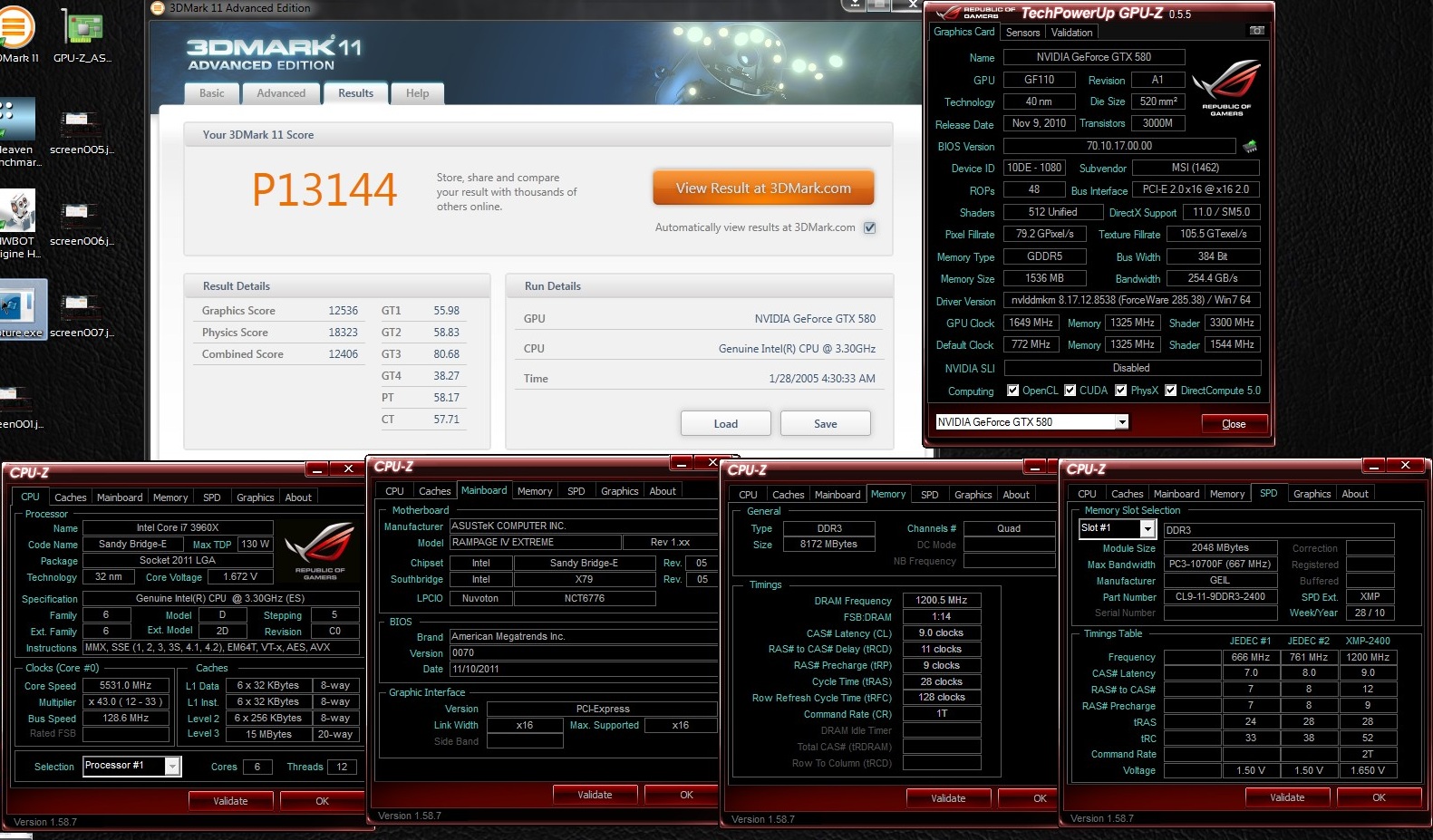Click the P13144 score text

pos(324,189)
